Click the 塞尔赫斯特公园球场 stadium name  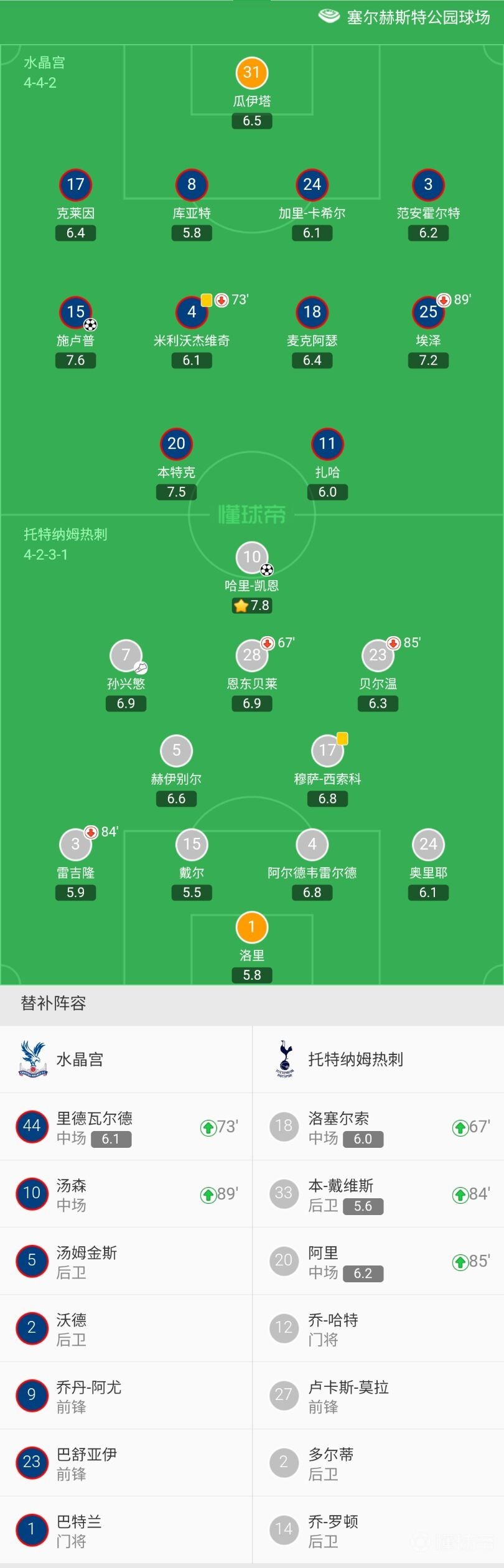point(418,17)
